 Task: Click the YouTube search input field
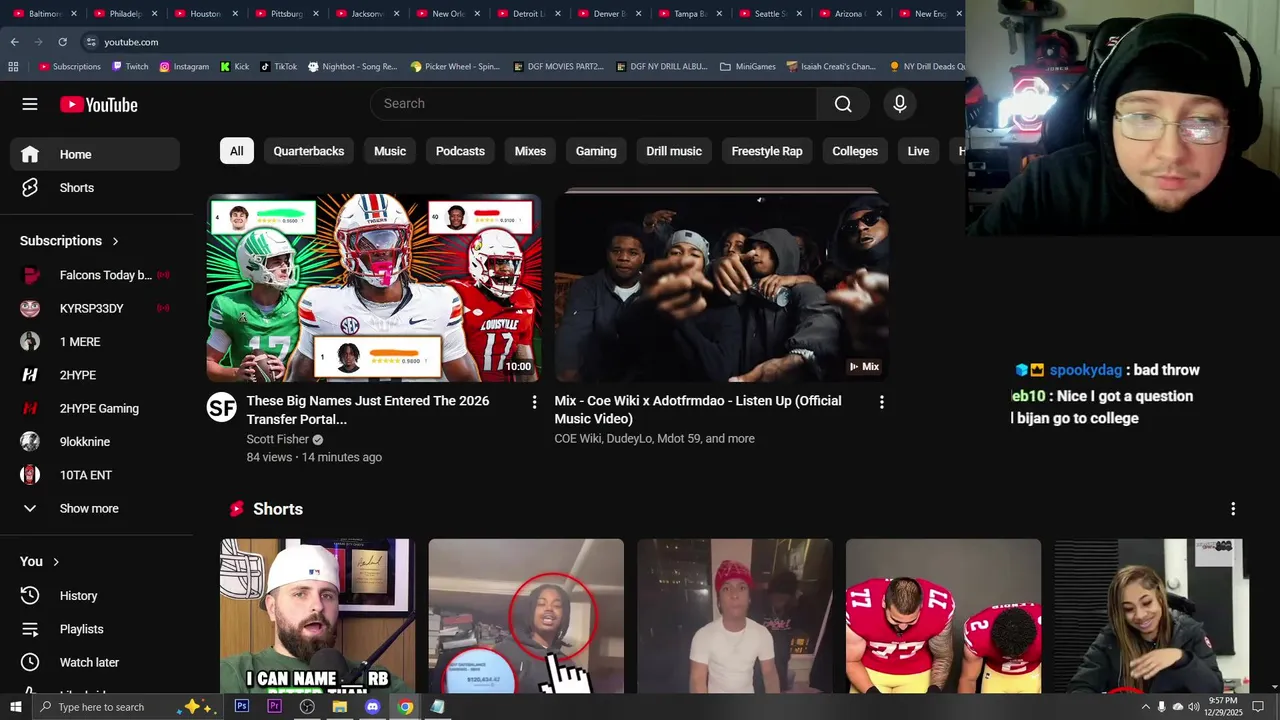coord(594,104)
